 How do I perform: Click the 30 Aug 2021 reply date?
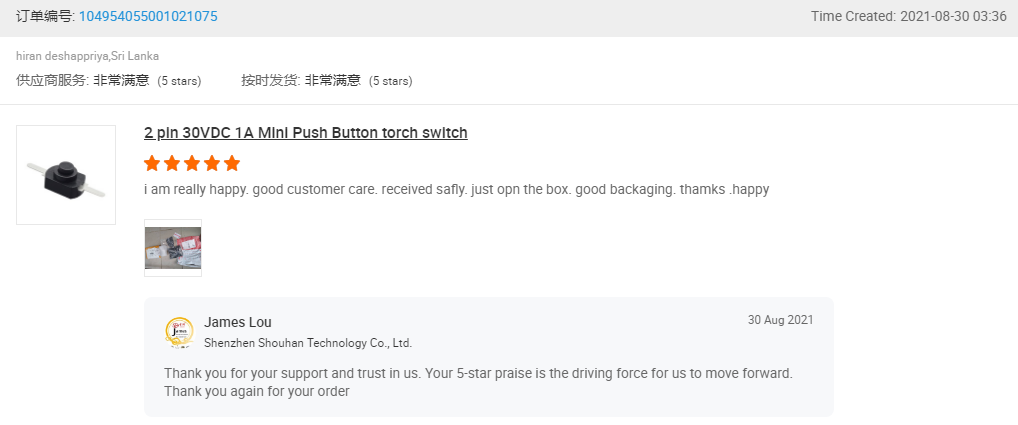click(780, 320)
